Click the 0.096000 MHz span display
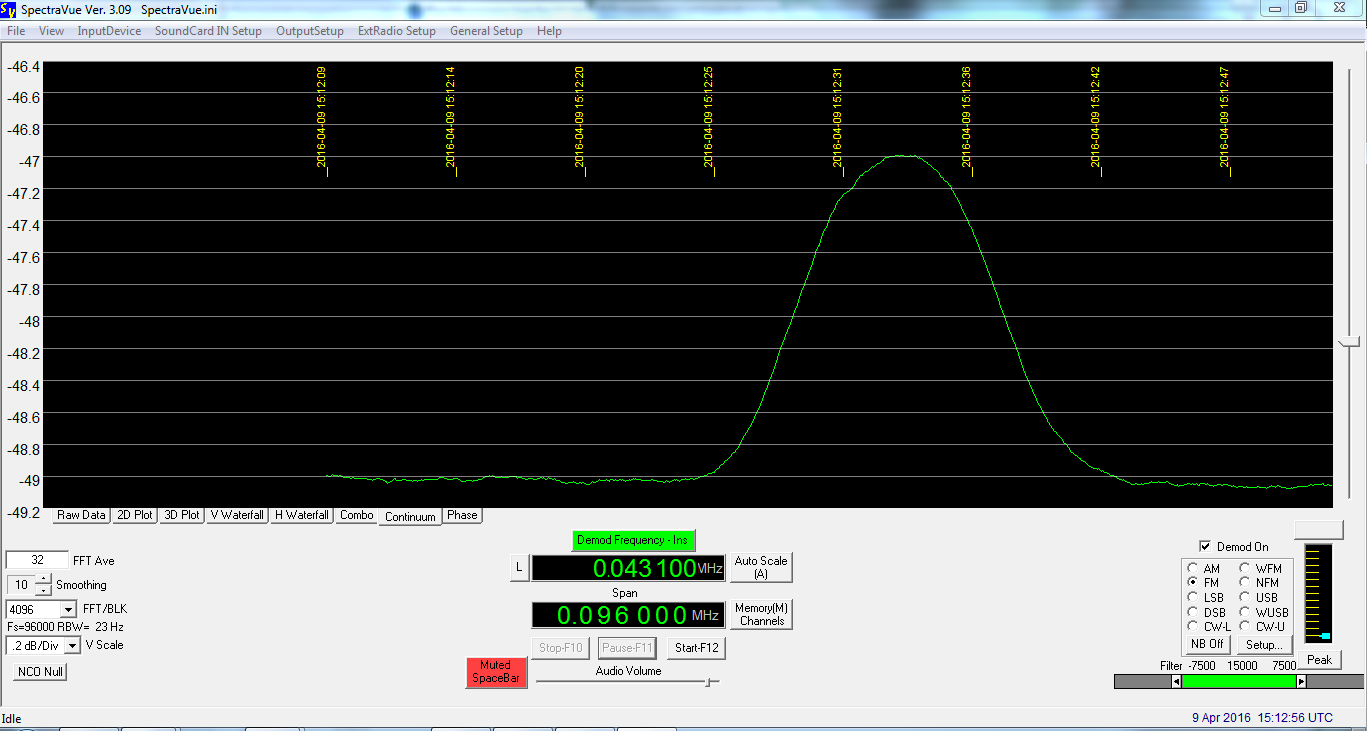The height and width of the screenshot is (731, 1367). click(x=628, y=615)
